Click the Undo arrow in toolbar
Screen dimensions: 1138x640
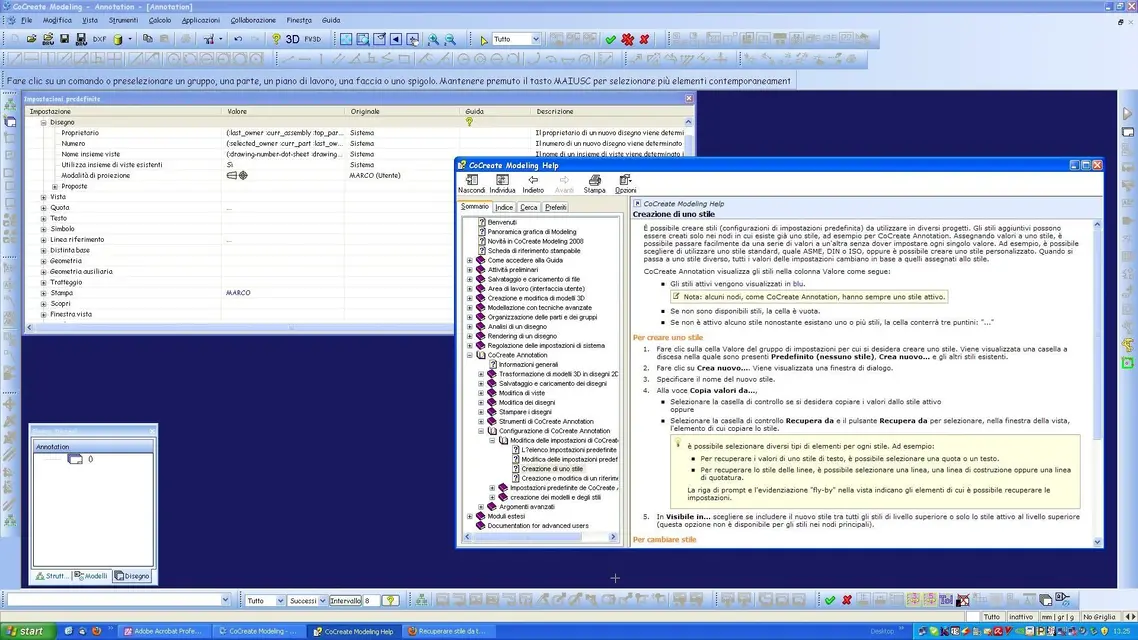pyautogui.click(x=237, y=39)
